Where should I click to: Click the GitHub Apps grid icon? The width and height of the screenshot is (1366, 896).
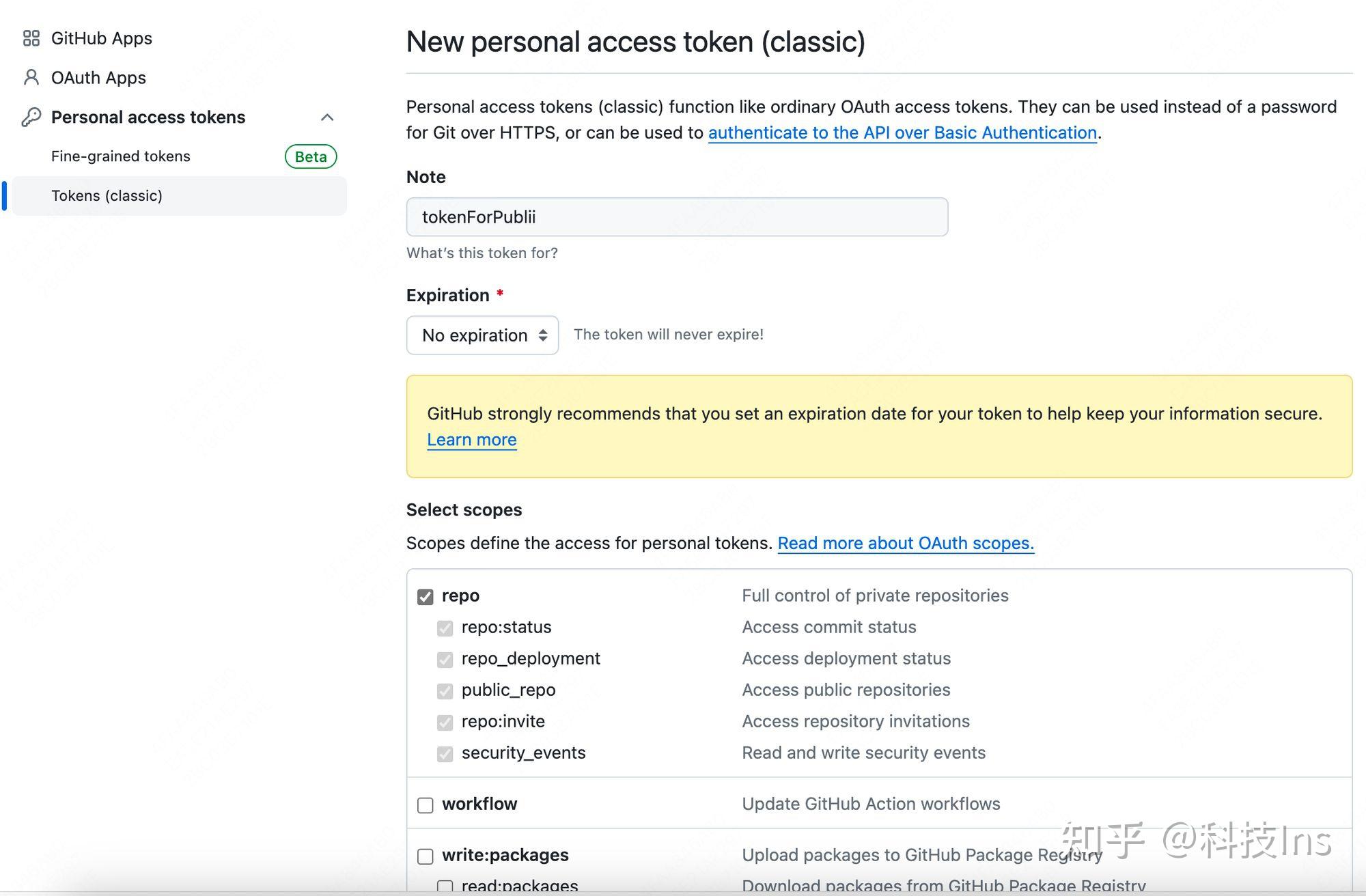(31, 39)
